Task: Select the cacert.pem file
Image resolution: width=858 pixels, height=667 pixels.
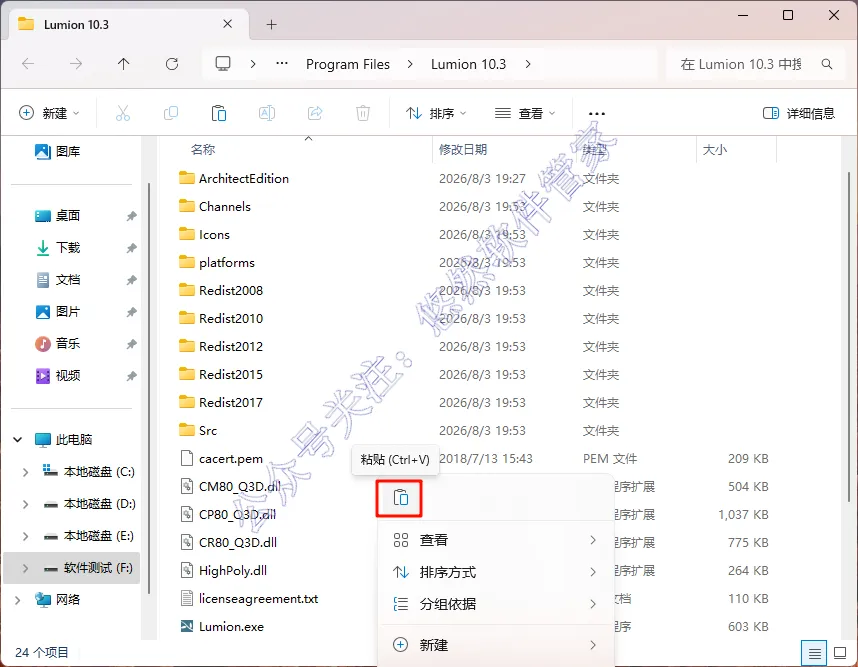Action: click(222, 459)
